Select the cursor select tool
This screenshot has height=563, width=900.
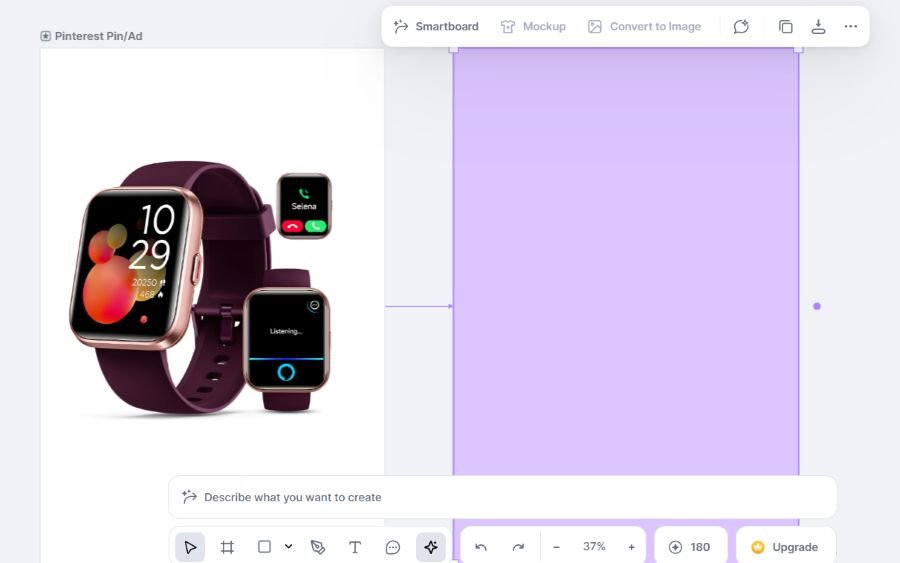tap(190, 547)
